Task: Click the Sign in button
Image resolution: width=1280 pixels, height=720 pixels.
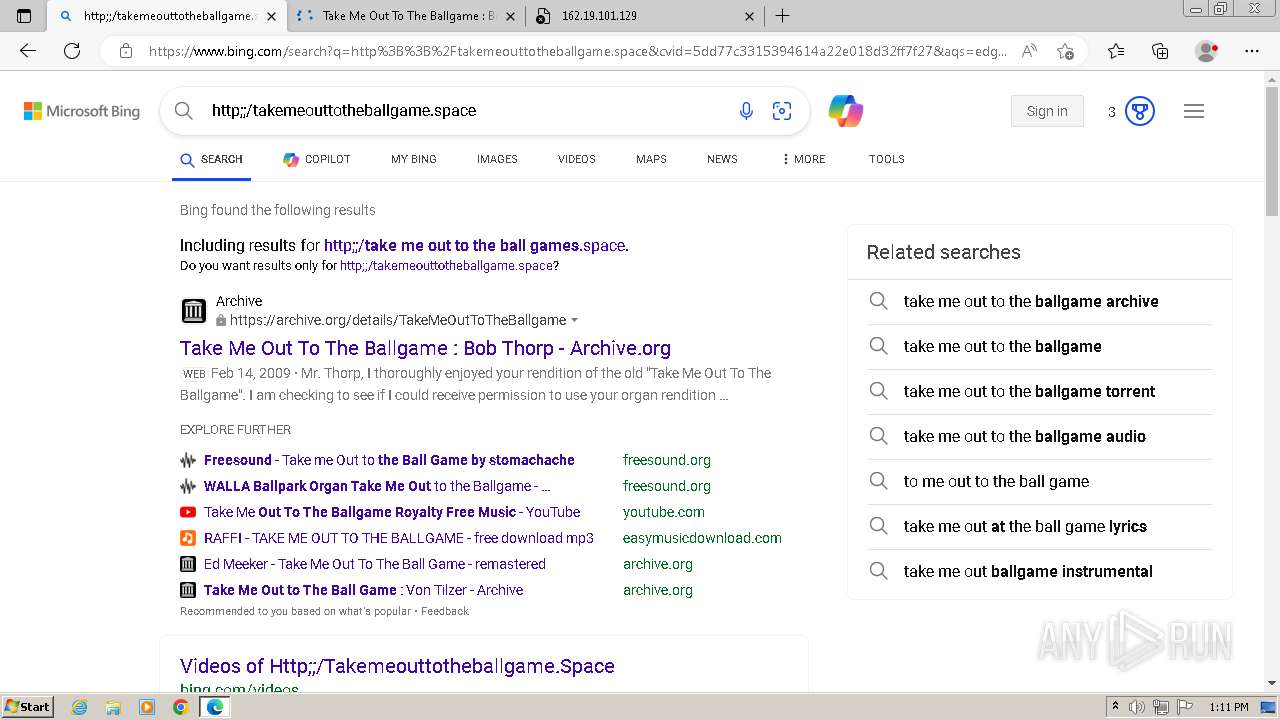Action: [x=1047, y=111]
